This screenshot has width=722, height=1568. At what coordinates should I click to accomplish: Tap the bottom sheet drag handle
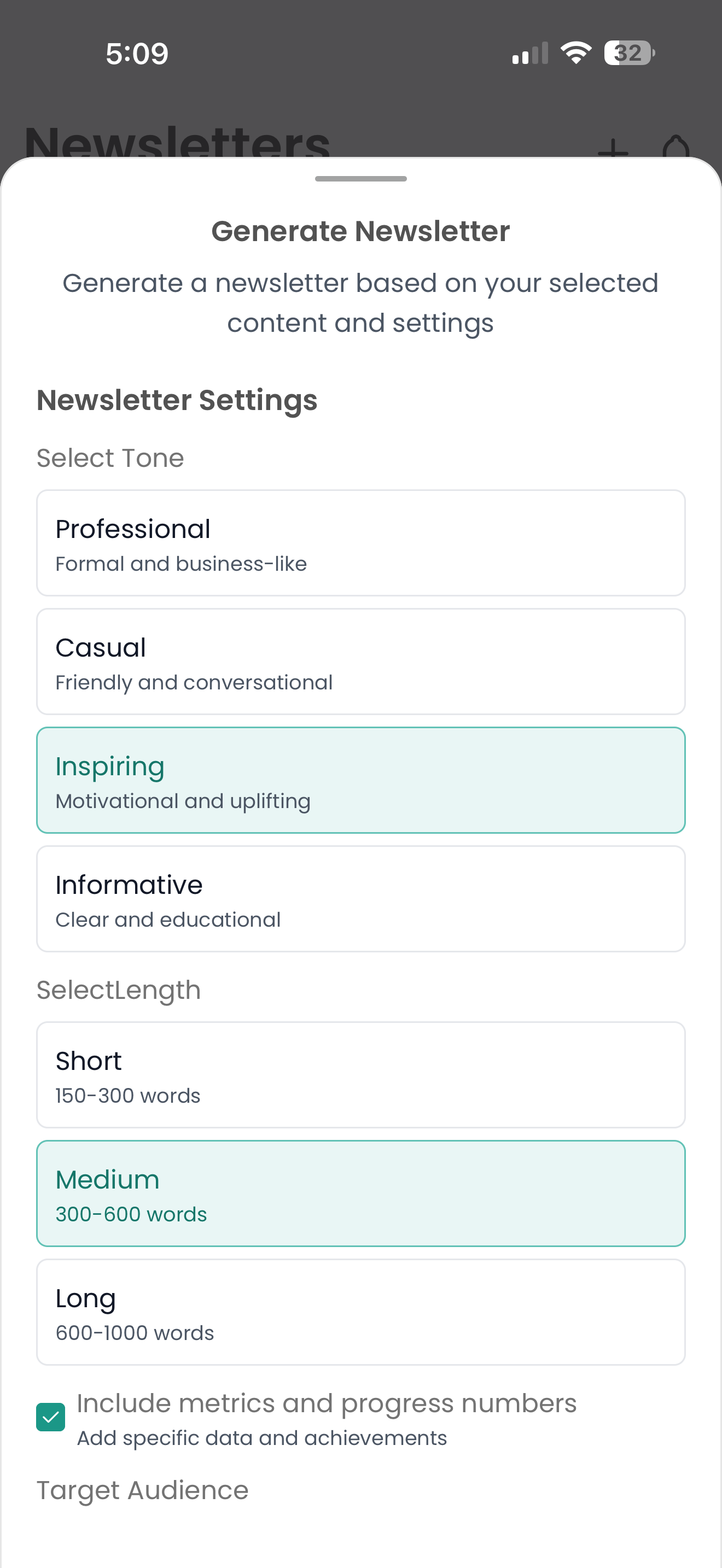pyautogui.click(x=361, y=179)
